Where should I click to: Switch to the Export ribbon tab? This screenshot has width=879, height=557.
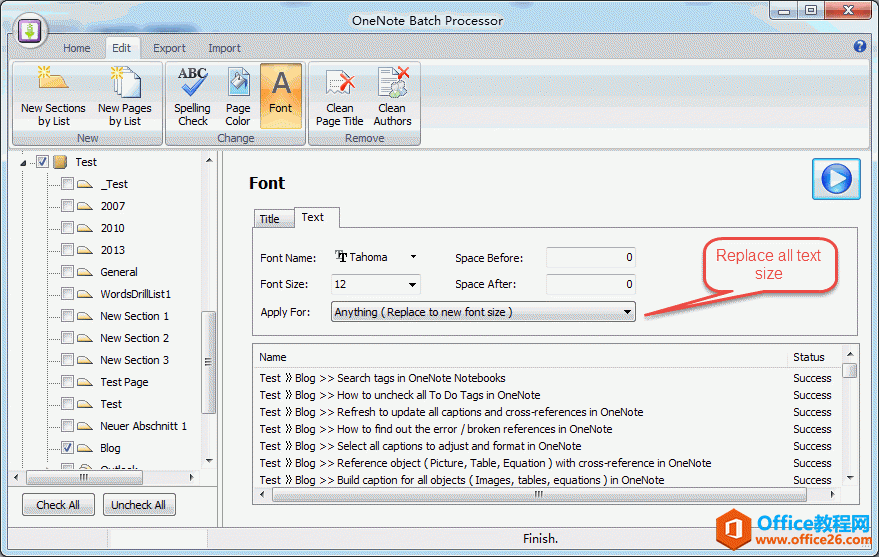click(x=169, y=48)
